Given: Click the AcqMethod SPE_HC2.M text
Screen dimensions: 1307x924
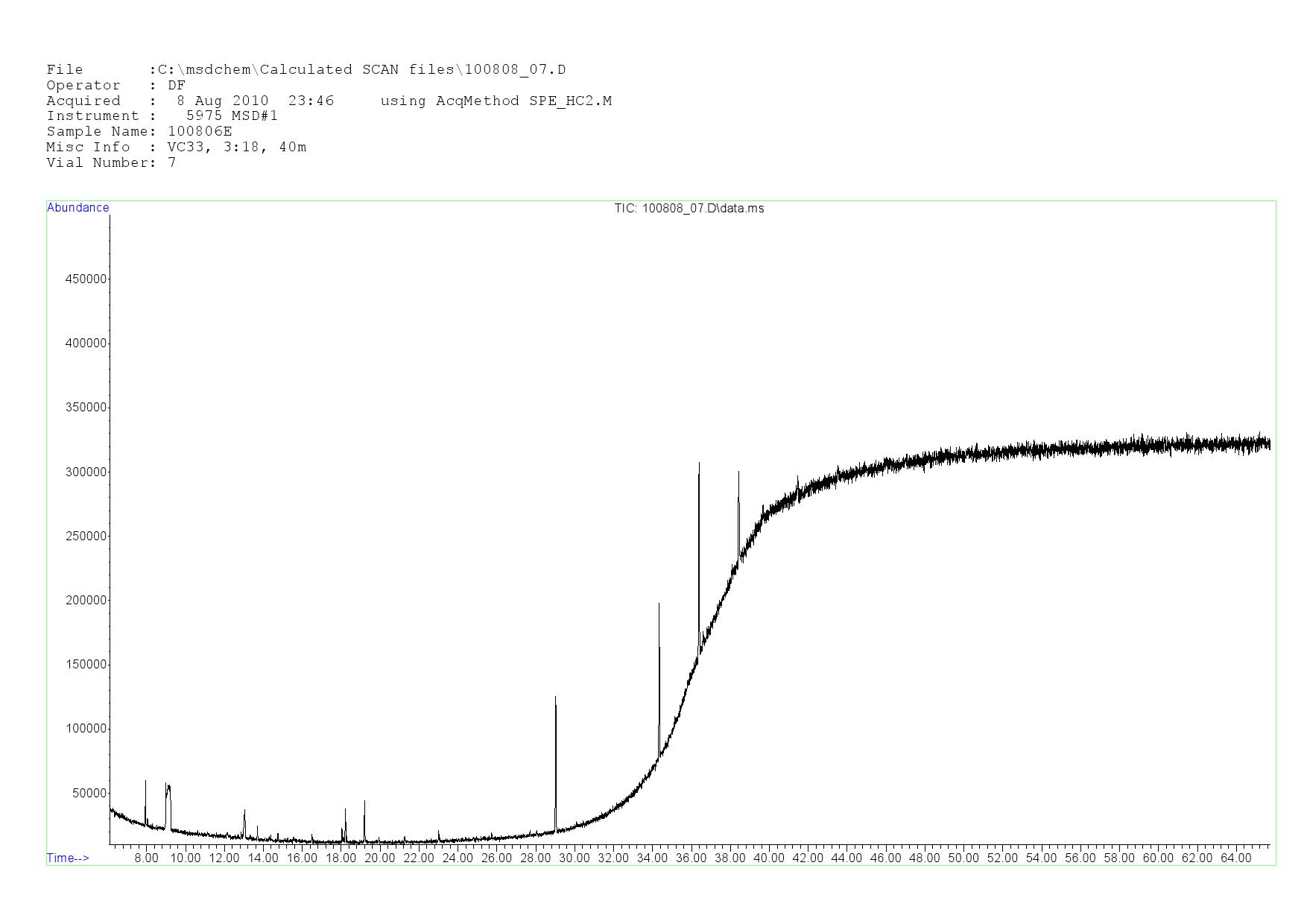Looking at the screenshot, I should (496, 101).
